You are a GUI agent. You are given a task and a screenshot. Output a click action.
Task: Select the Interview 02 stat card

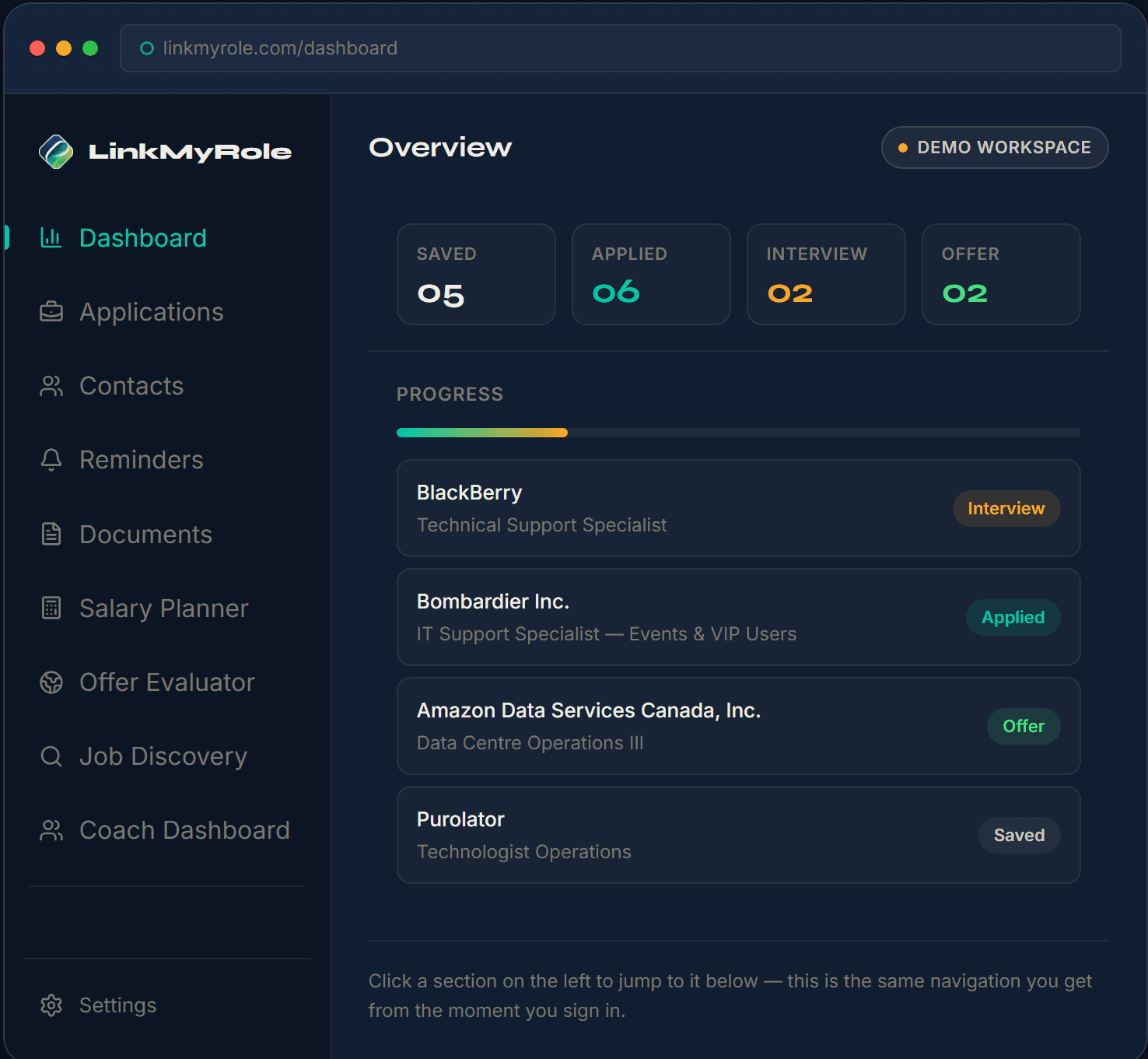click(x=826, y=274)
